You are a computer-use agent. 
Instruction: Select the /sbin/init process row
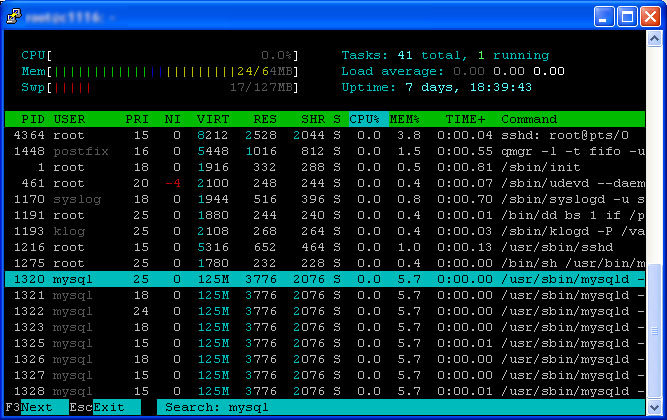pos(325,167)
